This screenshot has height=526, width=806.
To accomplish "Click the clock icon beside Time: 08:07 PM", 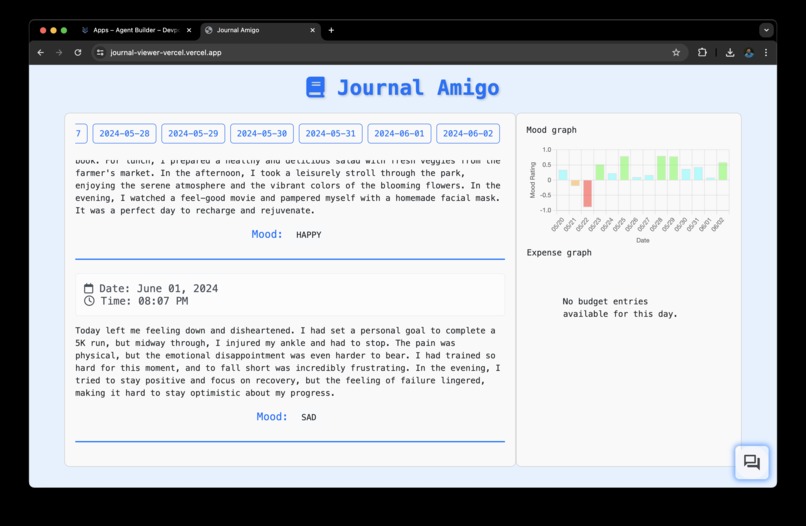I will click(89, 301).
